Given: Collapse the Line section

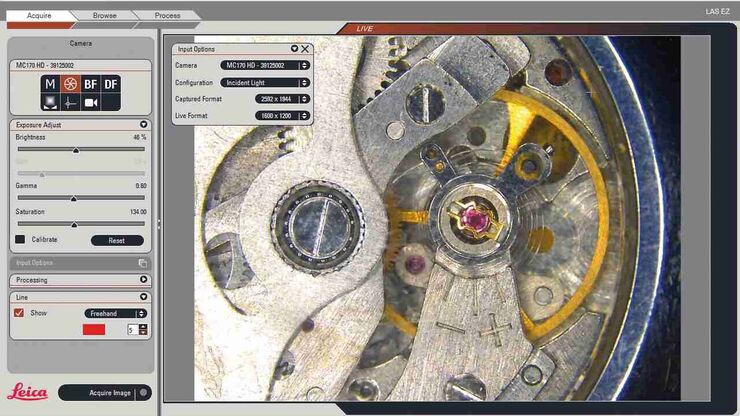Looking at the screenshot, I should 143,297.
